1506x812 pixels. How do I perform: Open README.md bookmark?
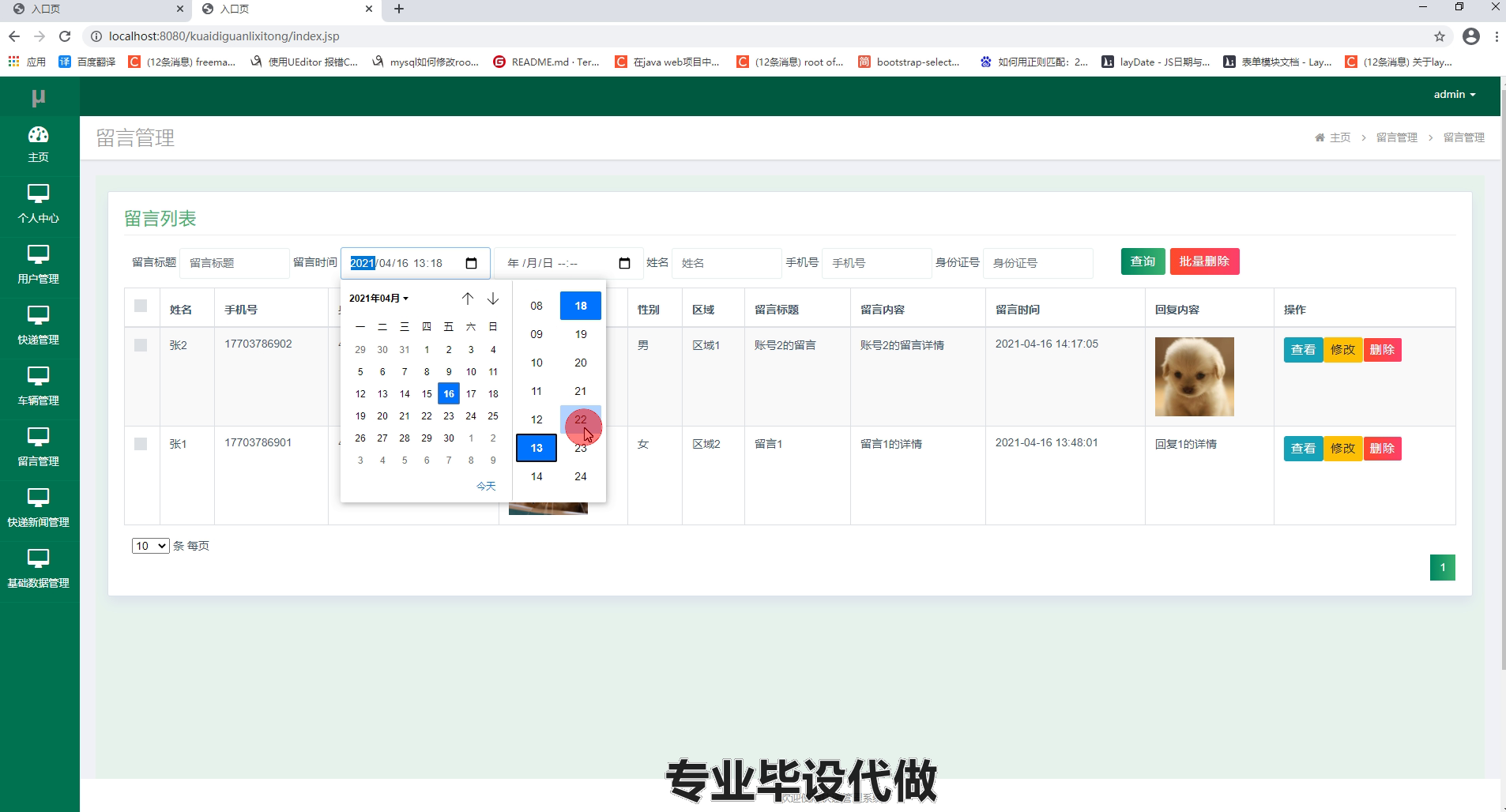(546, 62)
